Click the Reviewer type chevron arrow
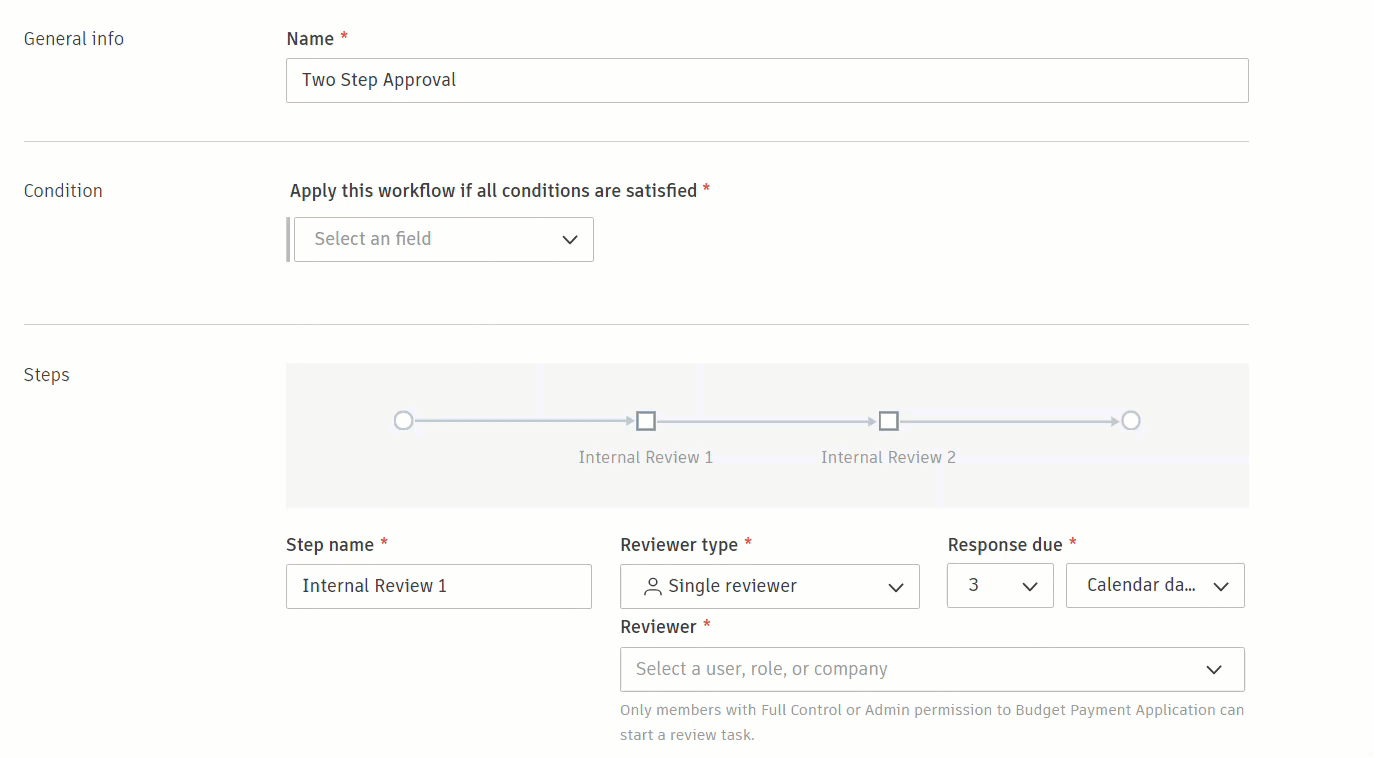The width and height of the screenshot is (1374, 758). tap(896, 588)
